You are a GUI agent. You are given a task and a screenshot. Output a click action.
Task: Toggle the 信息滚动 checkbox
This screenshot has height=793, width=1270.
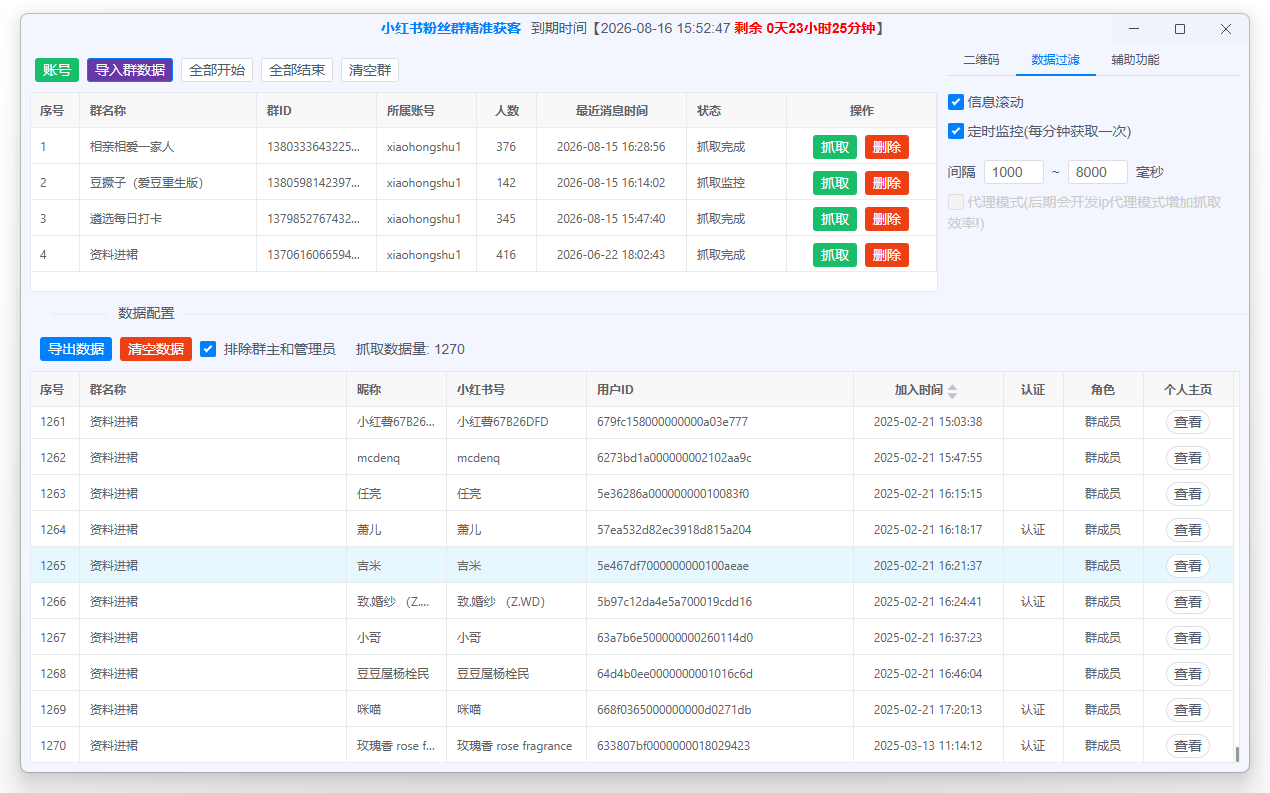tap(956, 102)
